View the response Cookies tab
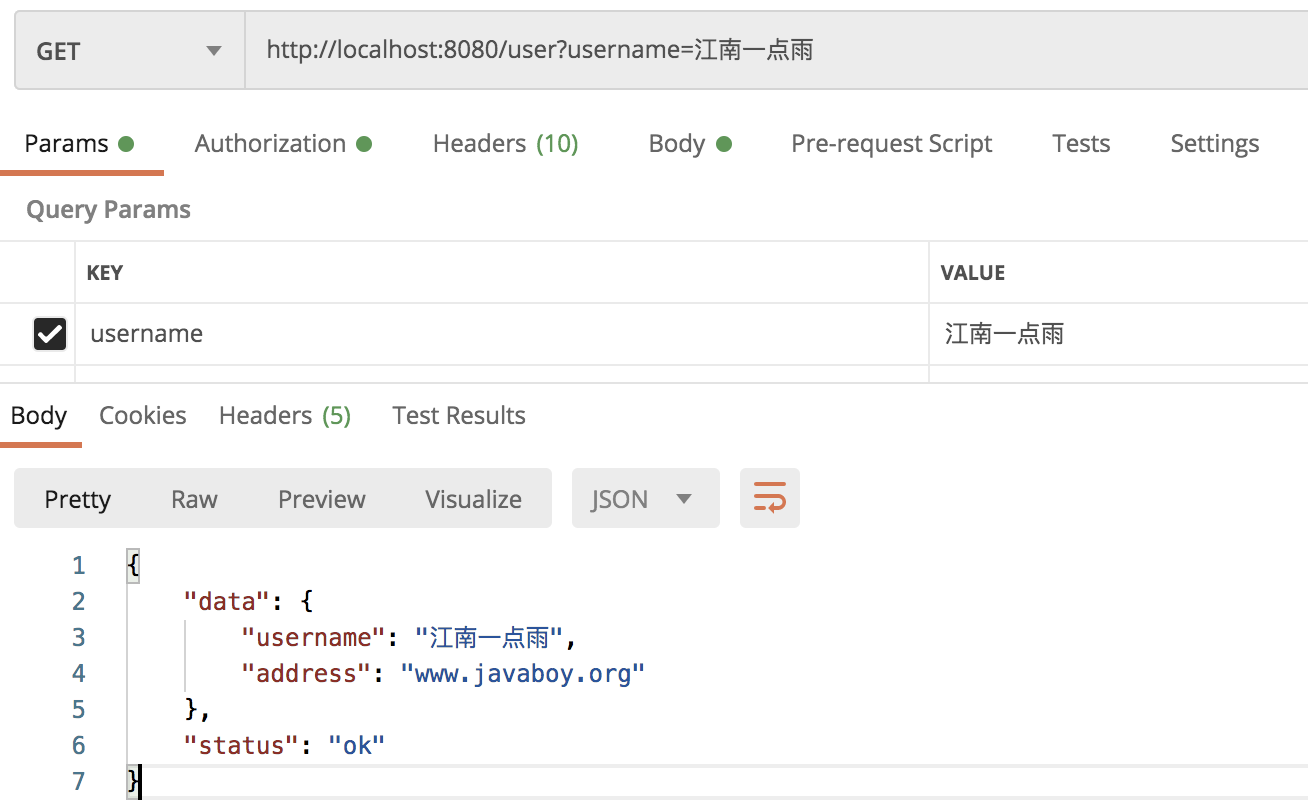 pos(143,416)
